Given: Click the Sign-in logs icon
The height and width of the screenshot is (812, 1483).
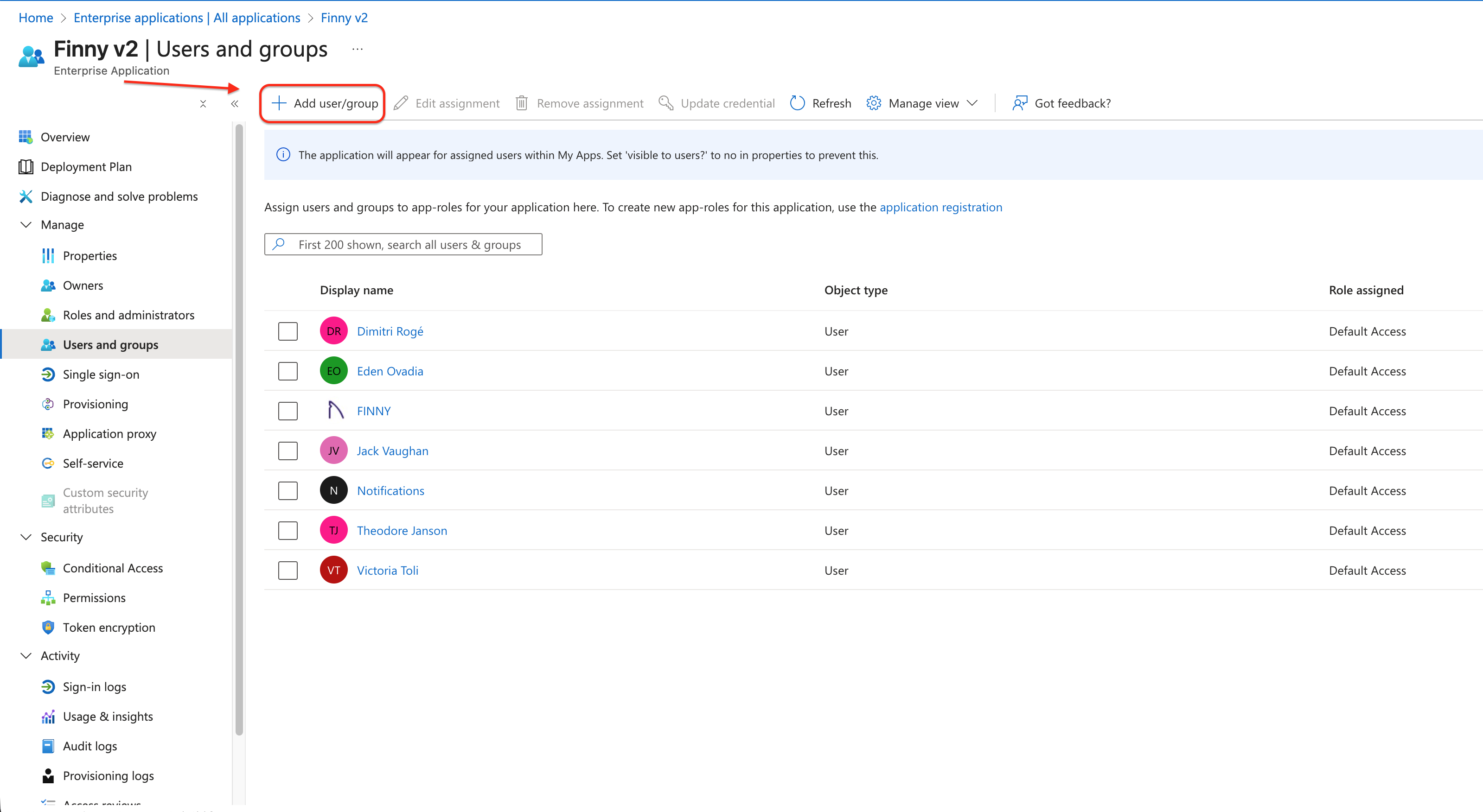Looking at the screenshot, I should point(48,686).
